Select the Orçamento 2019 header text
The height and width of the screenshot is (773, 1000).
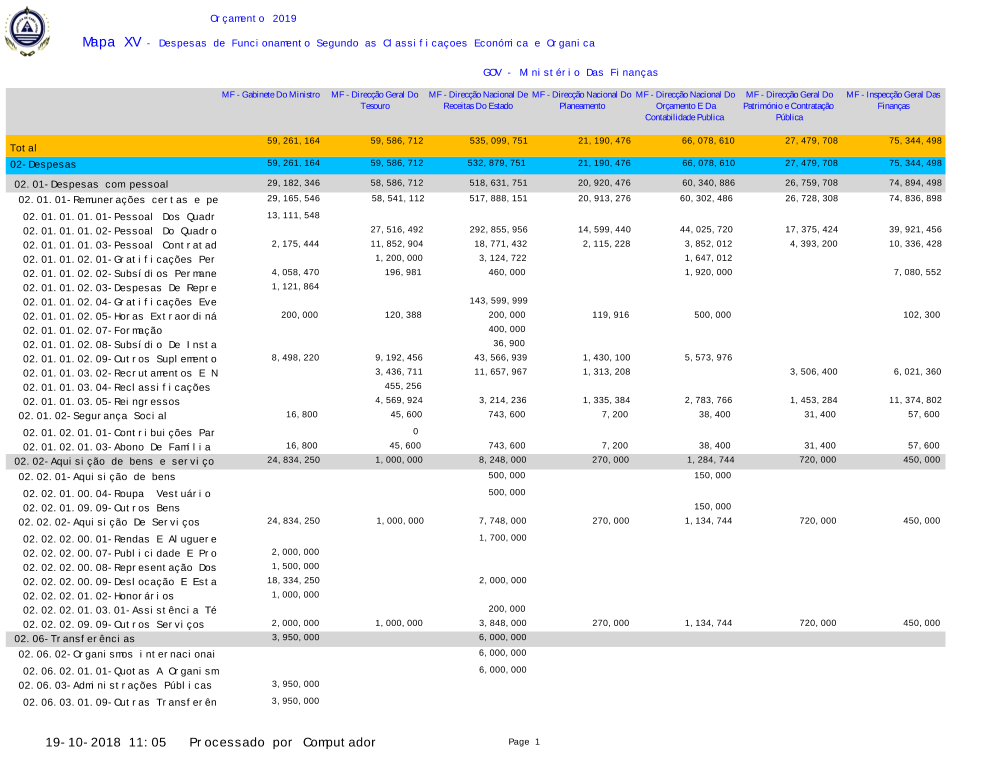point(253,18)
